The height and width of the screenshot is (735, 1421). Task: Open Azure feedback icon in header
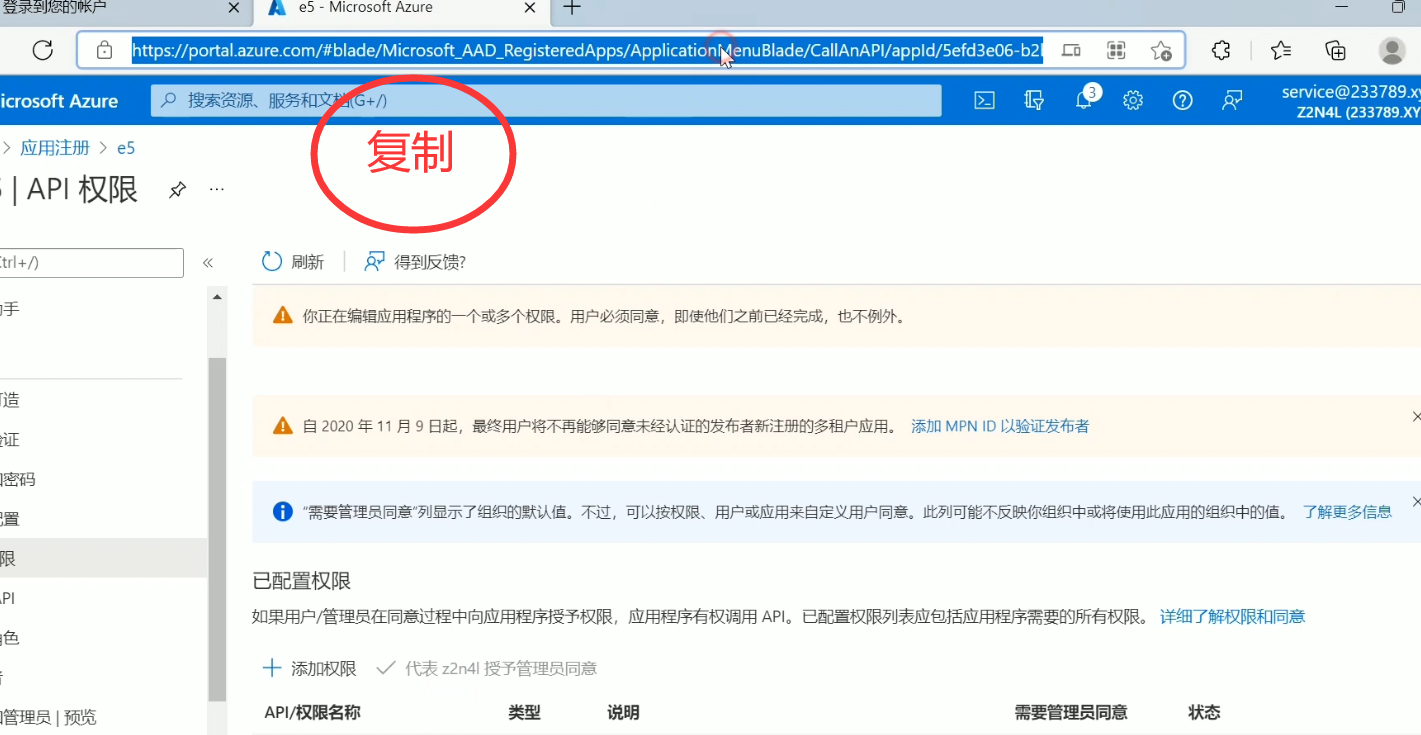point(1232,100)
